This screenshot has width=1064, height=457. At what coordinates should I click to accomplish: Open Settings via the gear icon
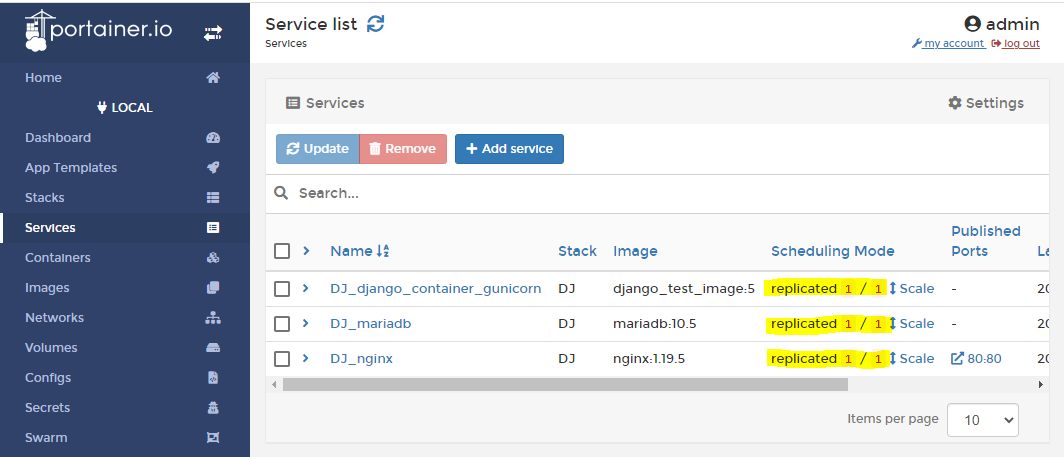[x=954, y=103]
